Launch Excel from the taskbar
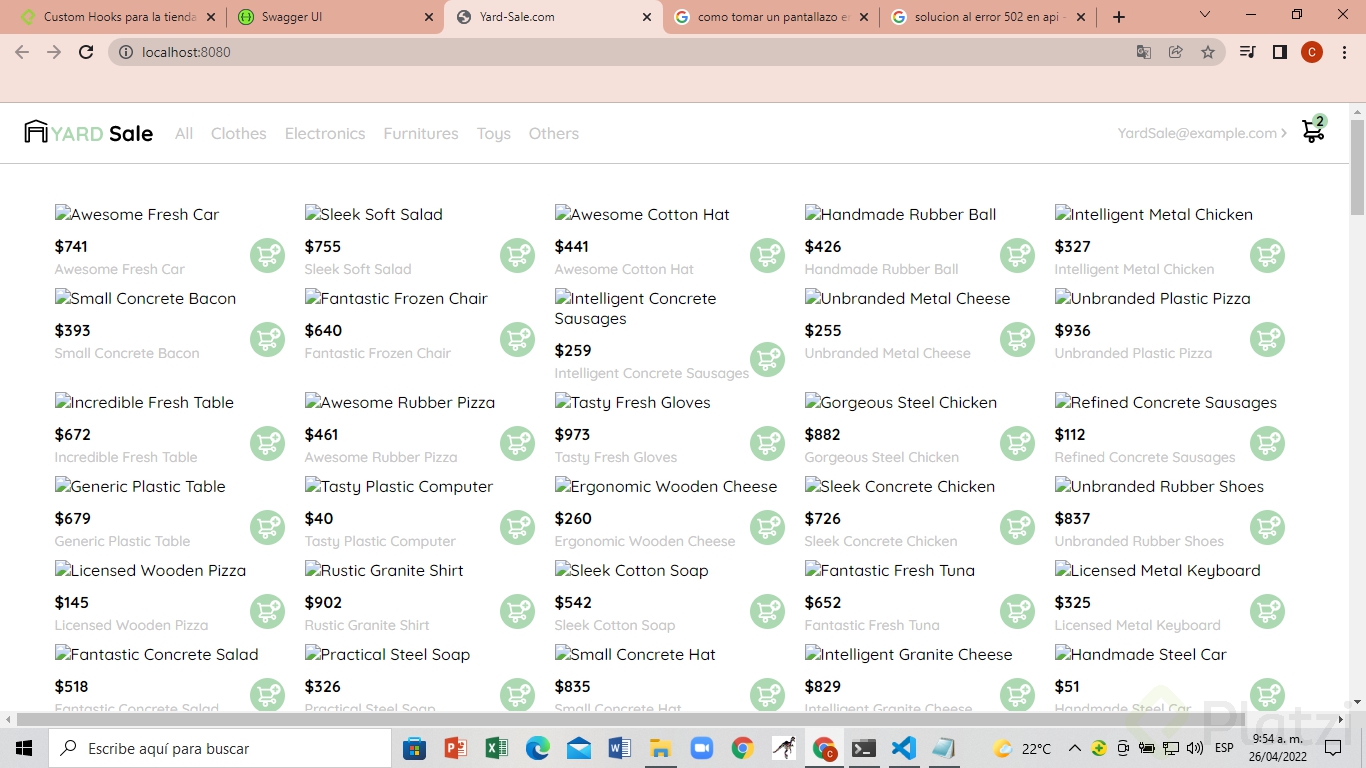 [x=497, y=748]
